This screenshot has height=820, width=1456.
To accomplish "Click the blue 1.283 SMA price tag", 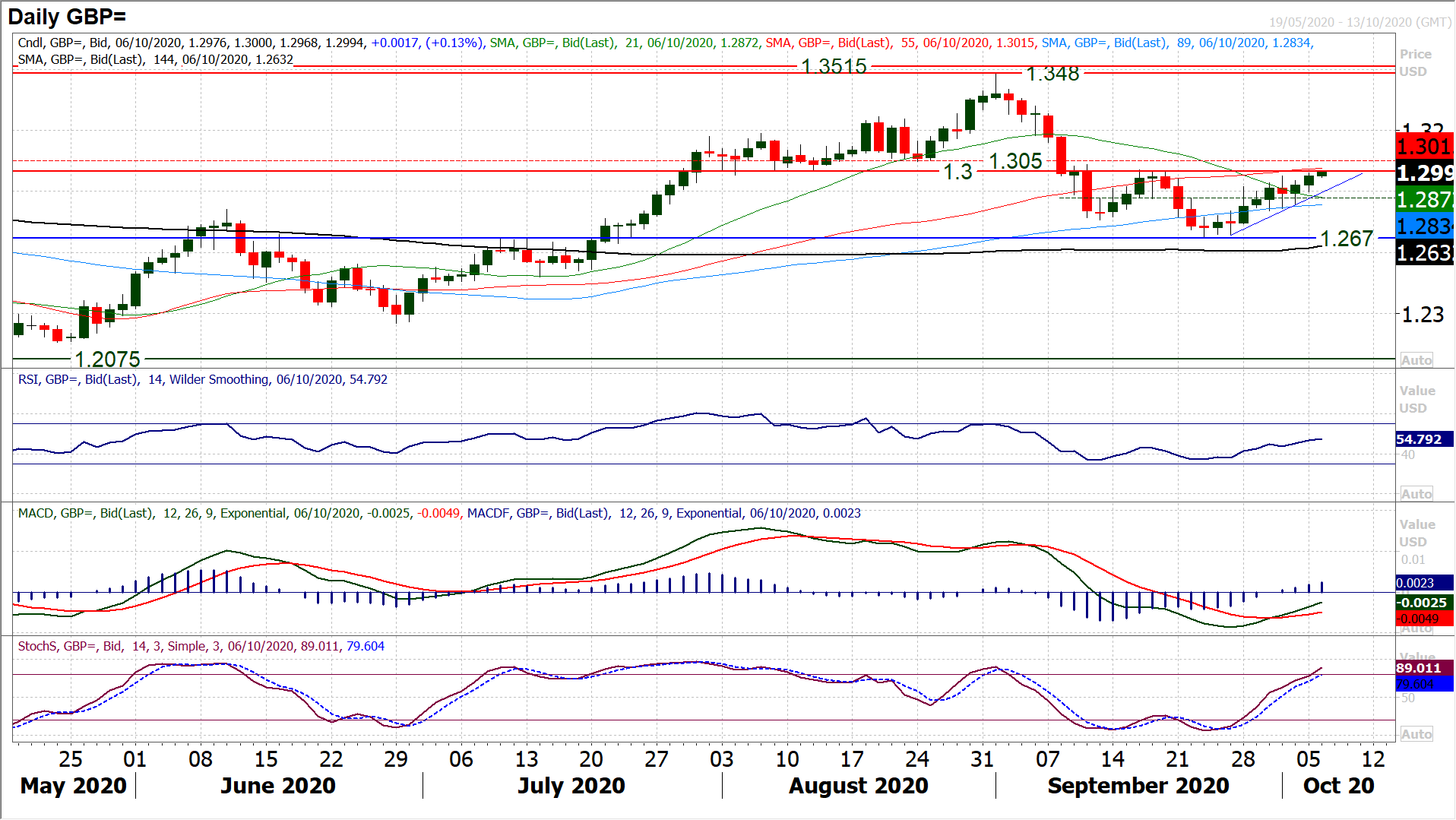I will click(1424, 226).
